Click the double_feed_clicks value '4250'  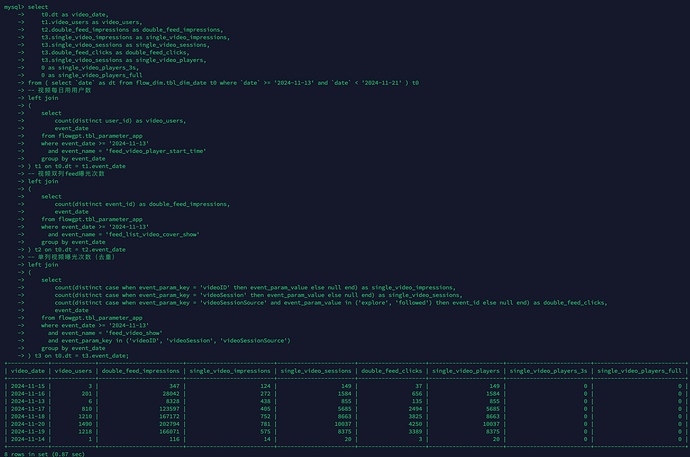tap(415, 424)
